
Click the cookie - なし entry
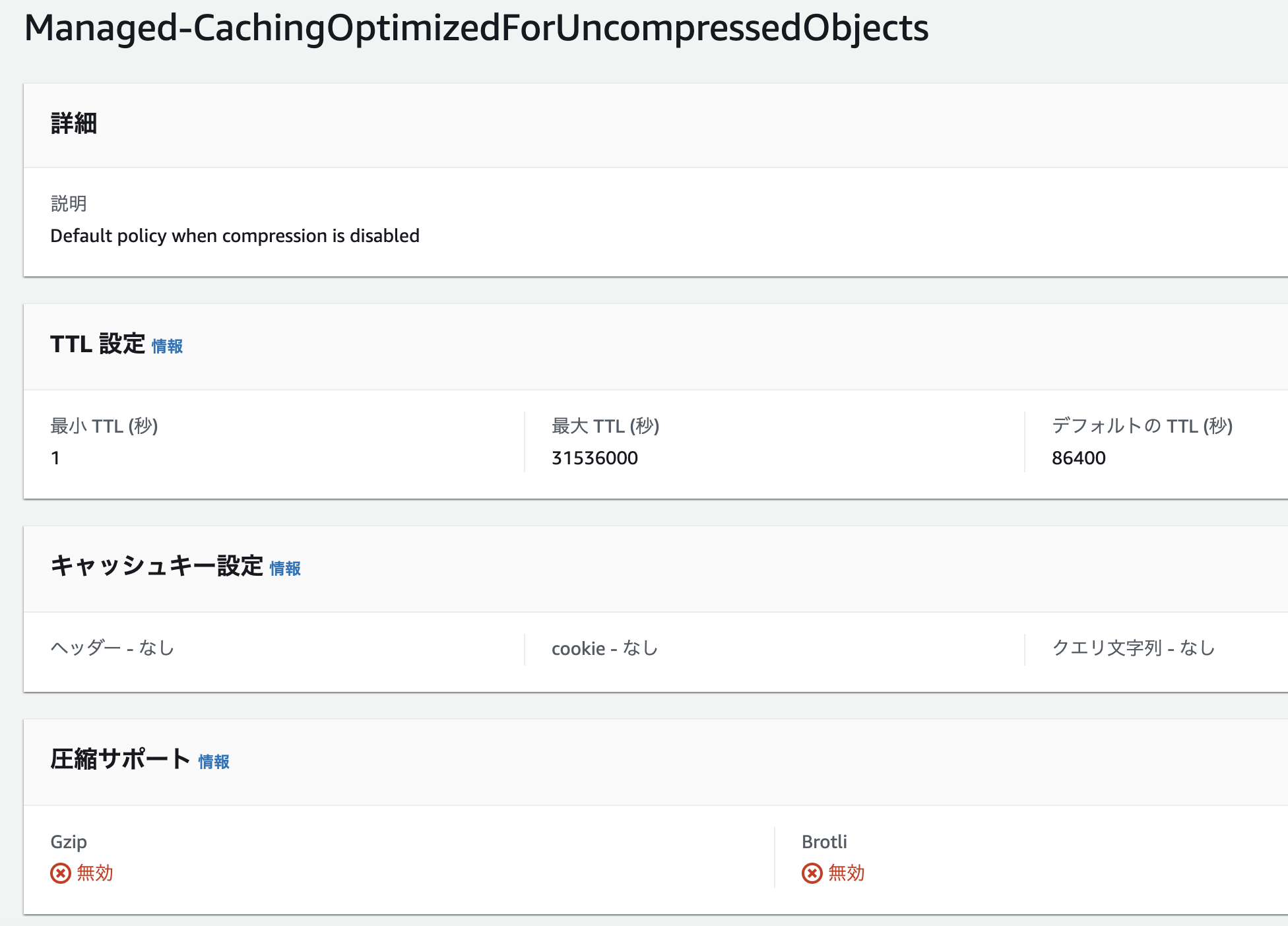604,648
